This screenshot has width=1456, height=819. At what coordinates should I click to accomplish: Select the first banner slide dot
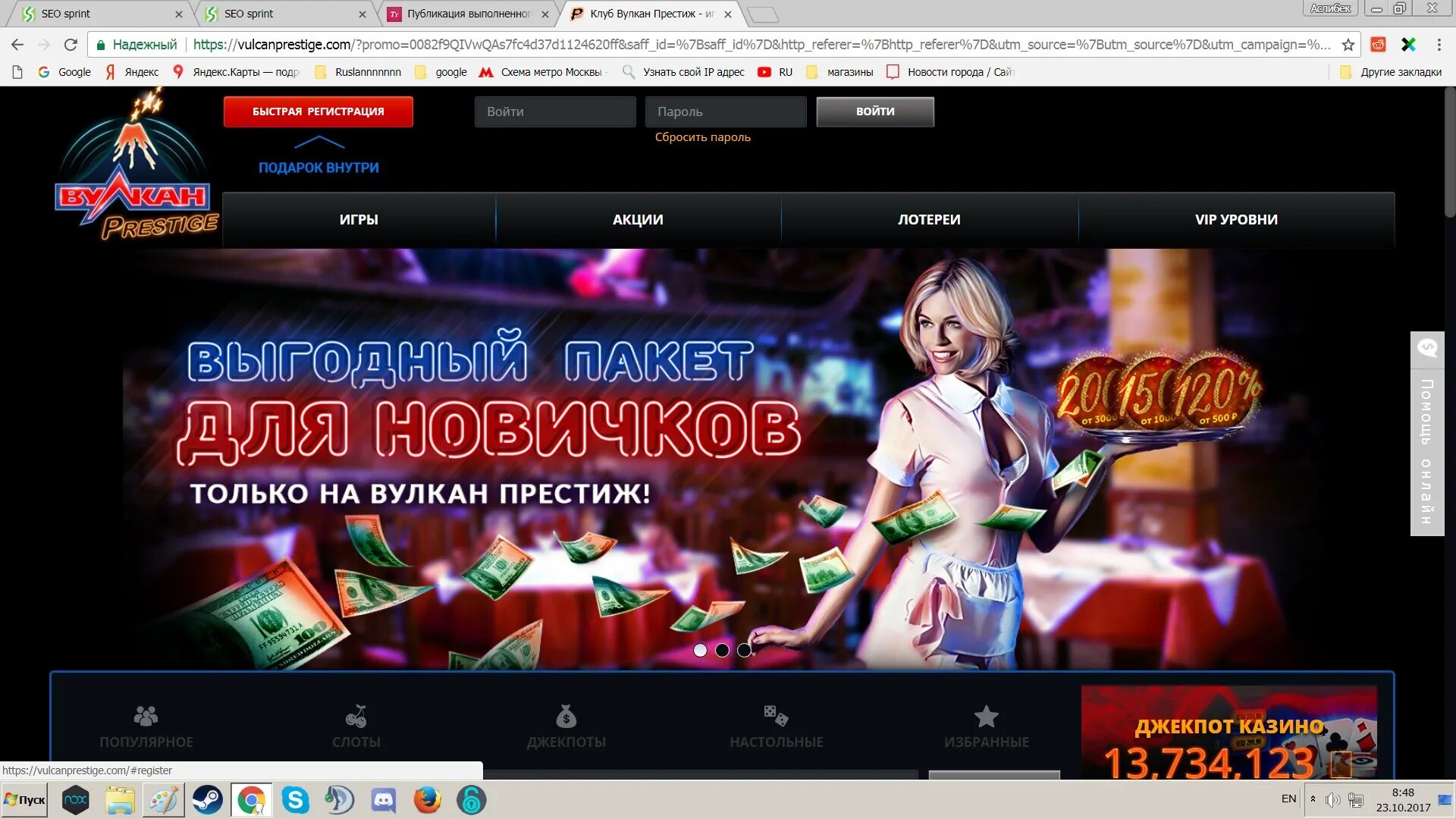click(700, 650)
